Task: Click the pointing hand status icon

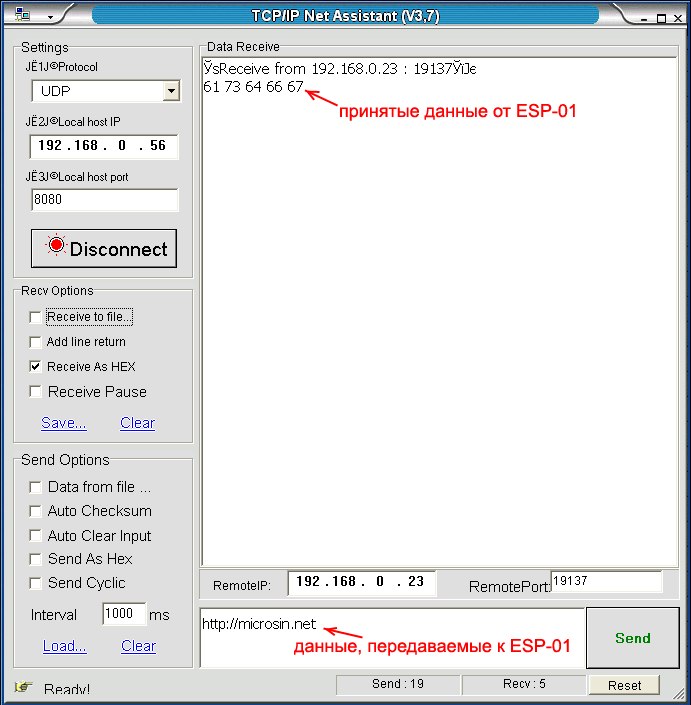Action: (23, 687)
